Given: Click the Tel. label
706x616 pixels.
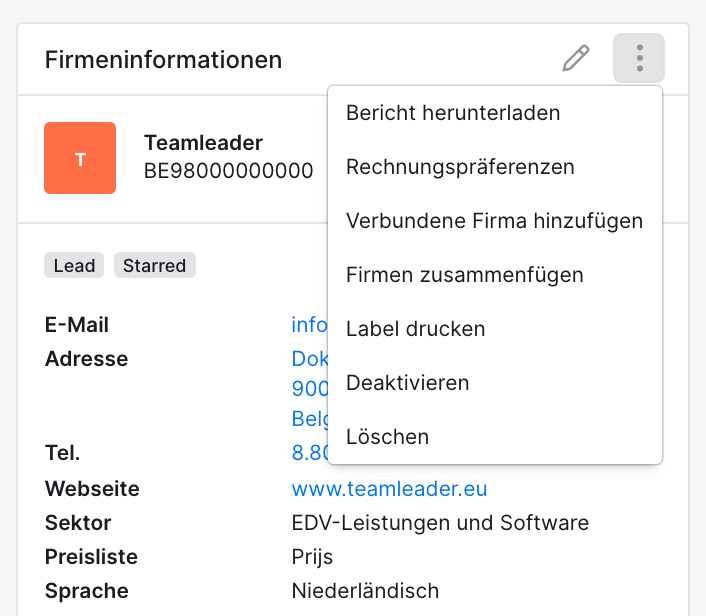Looking at the screenshot, I should (x=63, y=453).
